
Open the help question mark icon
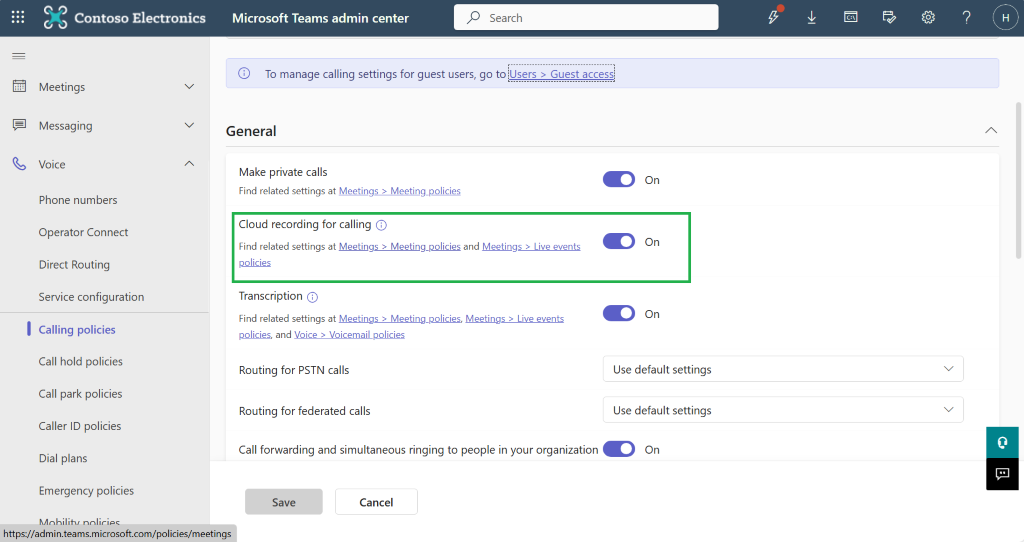point(967,18)
